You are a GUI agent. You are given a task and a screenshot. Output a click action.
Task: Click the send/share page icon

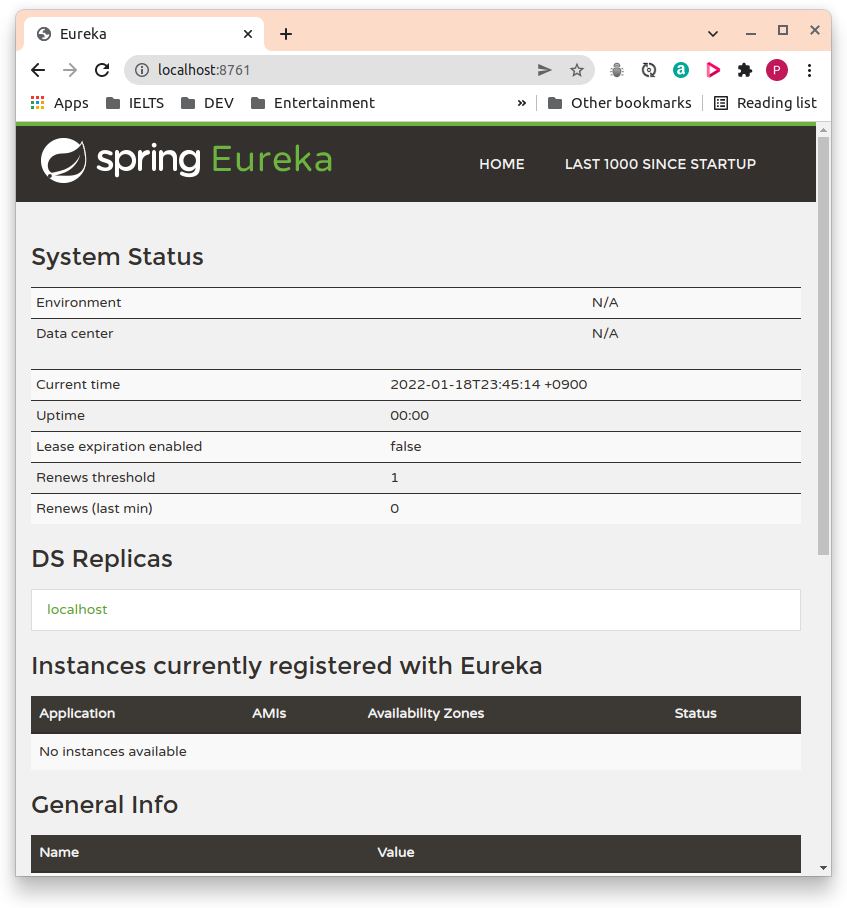pos(544,70)
